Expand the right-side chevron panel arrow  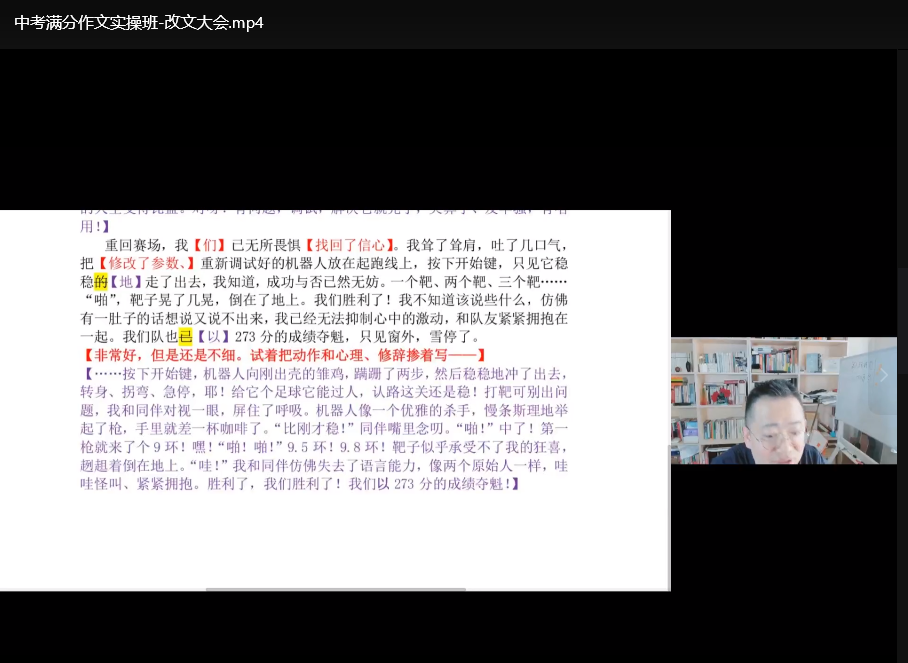(x=884, y=375)
